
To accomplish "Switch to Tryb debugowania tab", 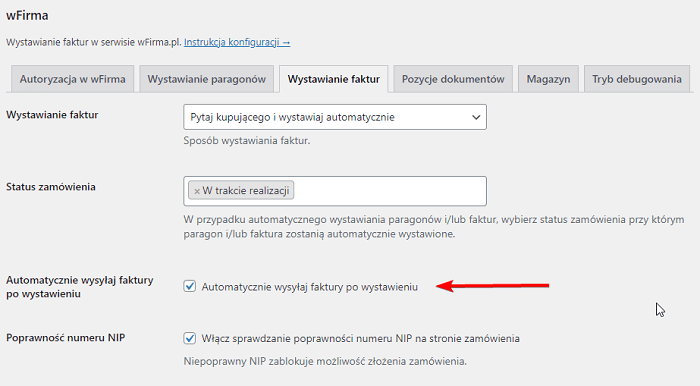I will coord(637,79).
